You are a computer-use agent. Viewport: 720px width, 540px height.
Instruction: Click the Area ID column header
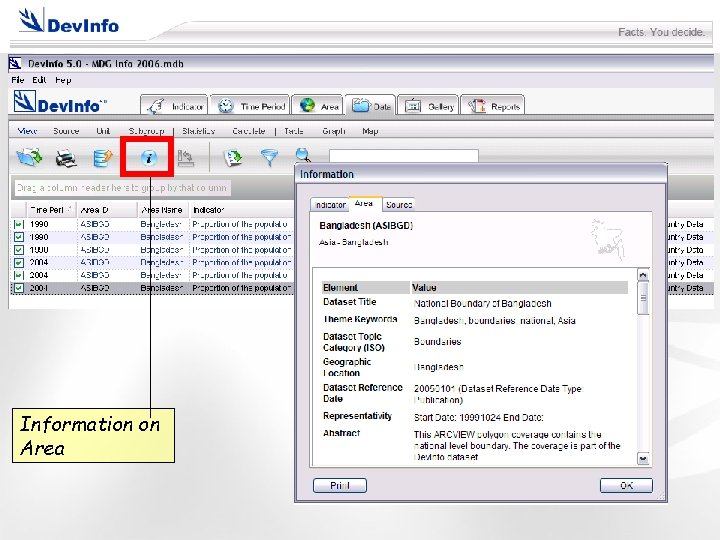[x=107, y=210]
